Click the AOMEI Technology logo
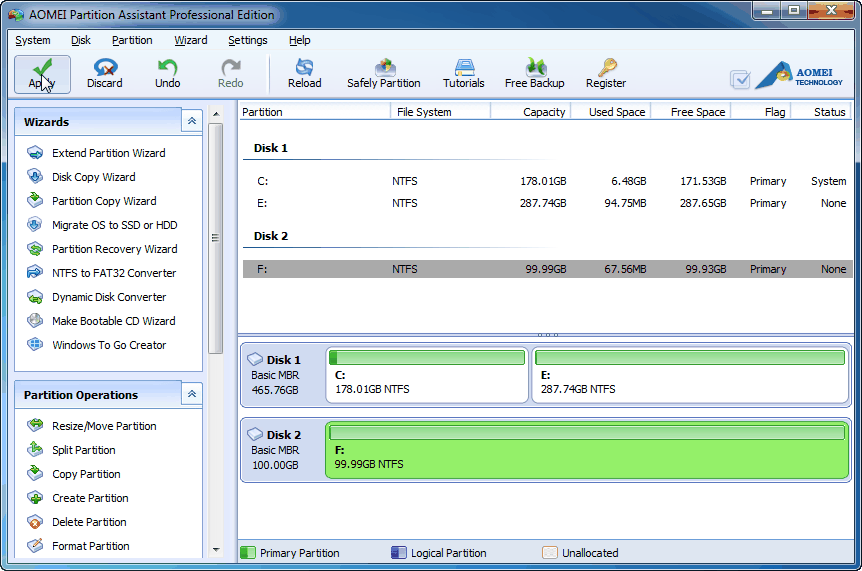 coord(799,75)
